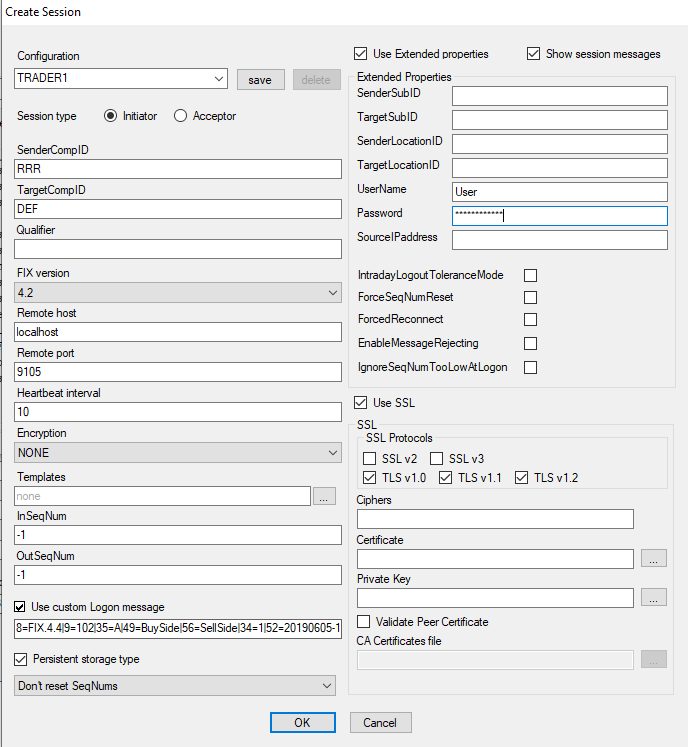Open the Configuration TRADER1 dropdown
Screen dimensions: 688x747
point(121,79)
